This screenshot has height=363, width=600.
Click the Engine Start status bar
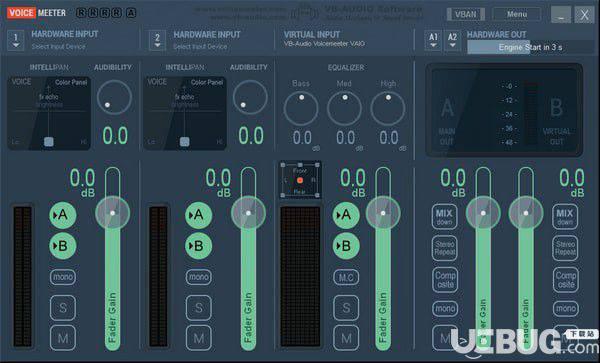(530, 47)
